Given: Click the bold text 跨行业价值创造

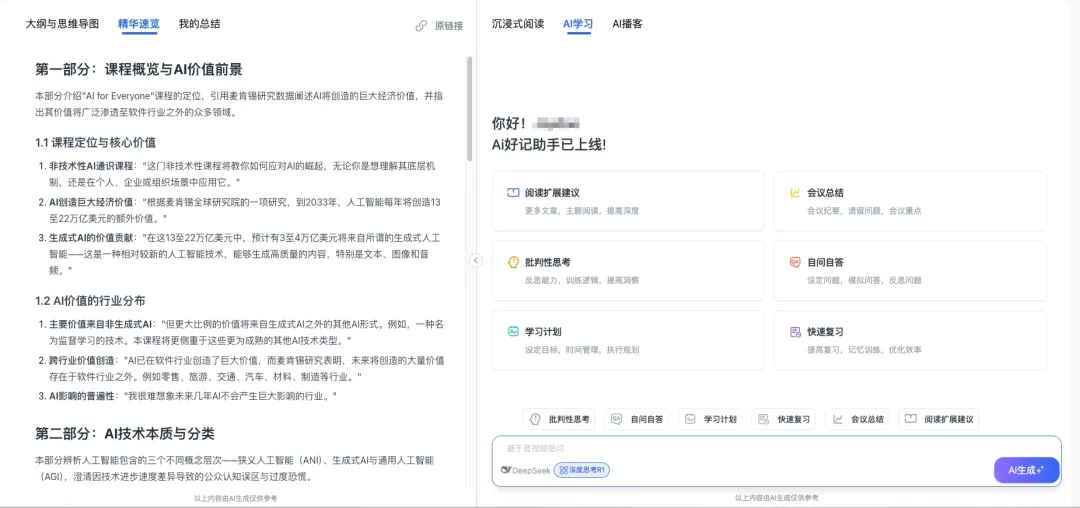Looking at the screenshot, I should pyautogui.click(x=81, y=360).
